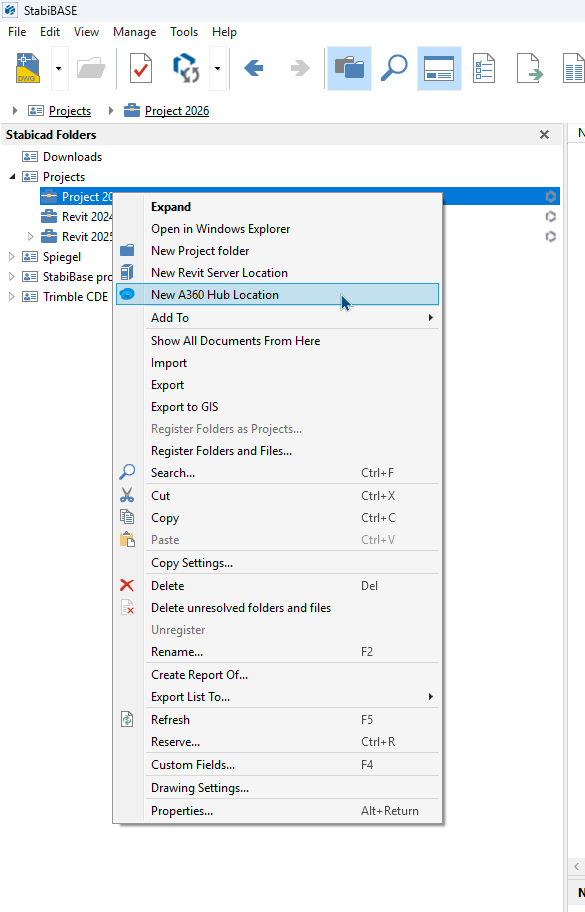
Task: Open the File menu
Action: pyautogui.click(x=17, y=32)
